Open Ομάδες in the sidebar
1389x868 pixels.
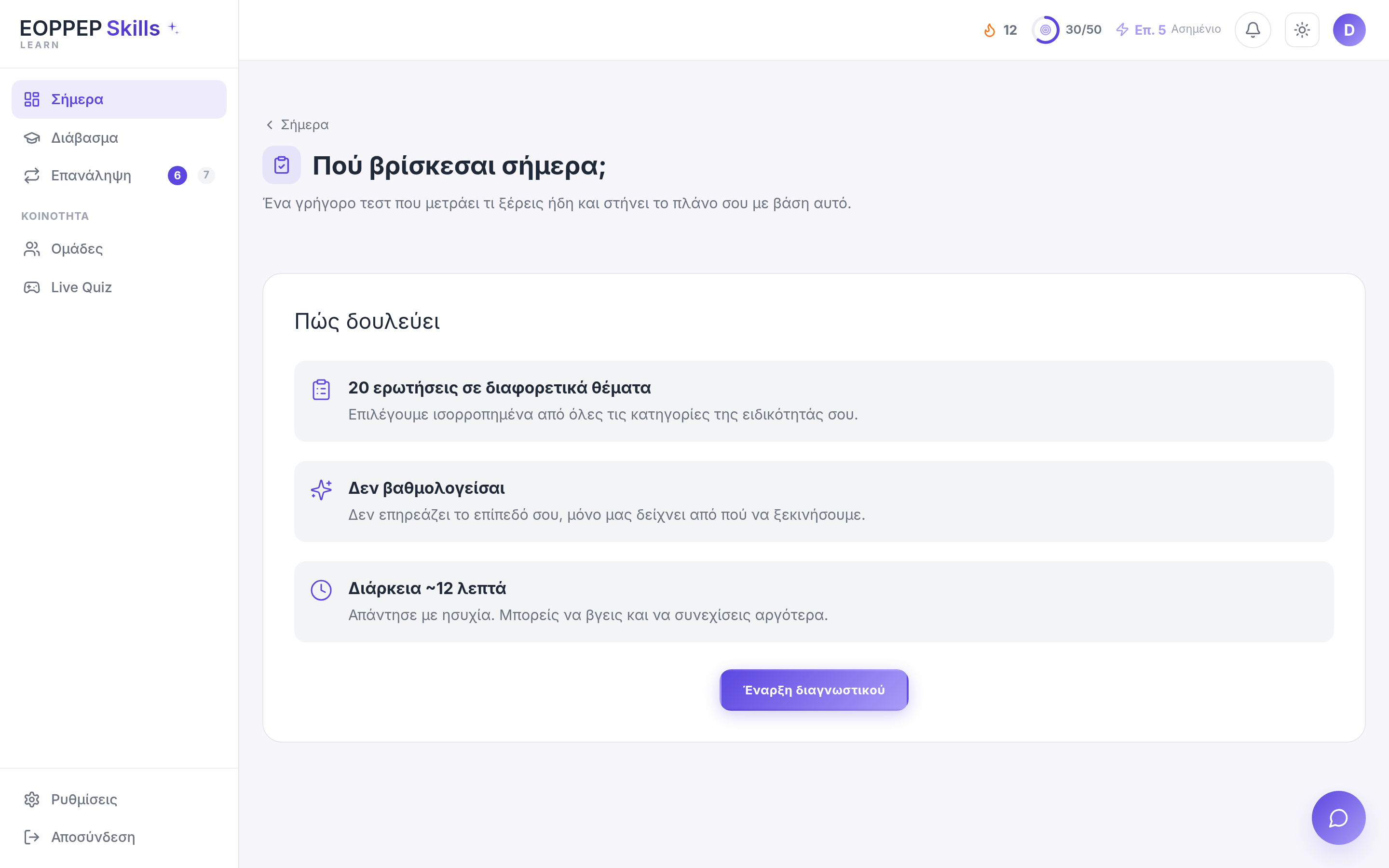tap(119, 248)
